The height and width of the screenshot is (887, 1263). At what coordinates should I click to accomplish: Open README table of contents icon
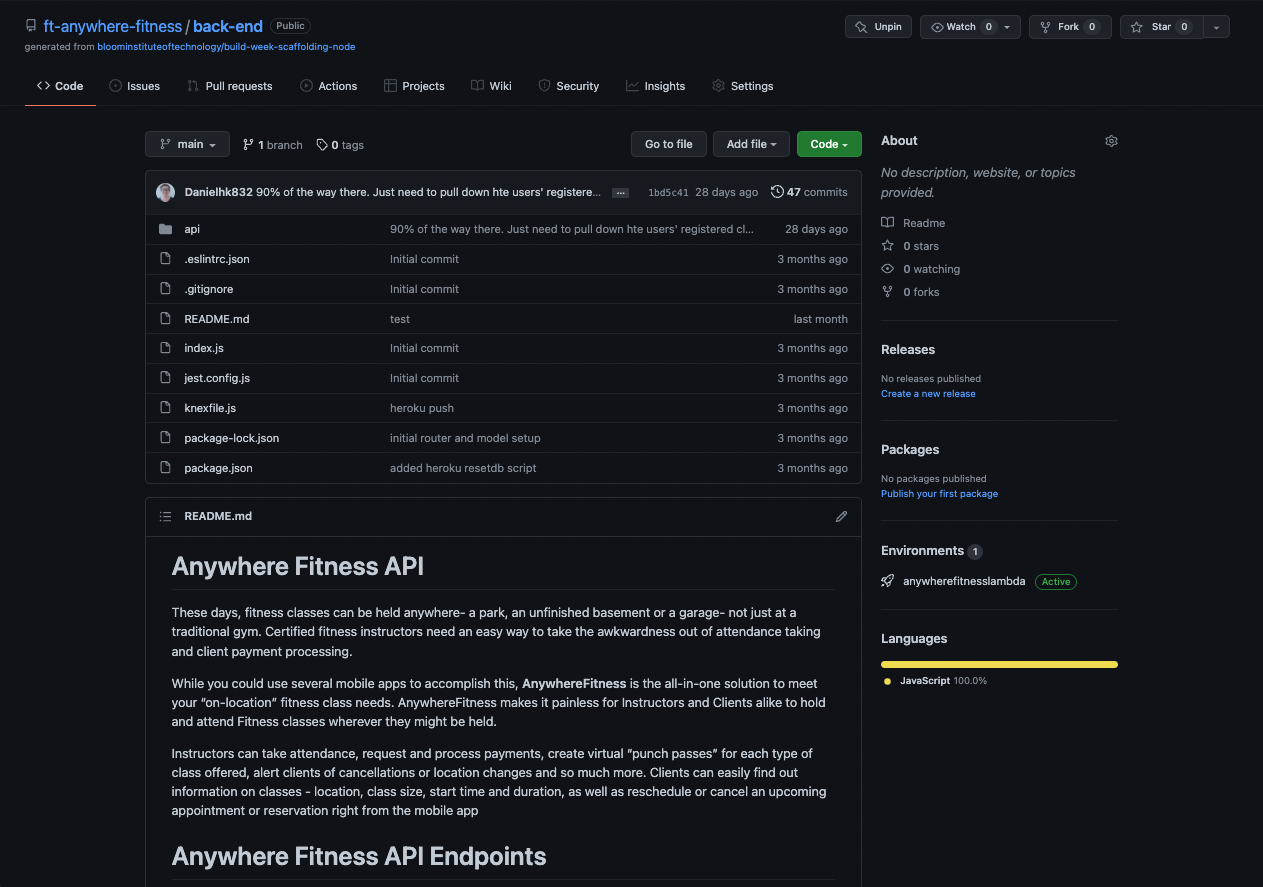pyautogui.click(x=166, y=516)
